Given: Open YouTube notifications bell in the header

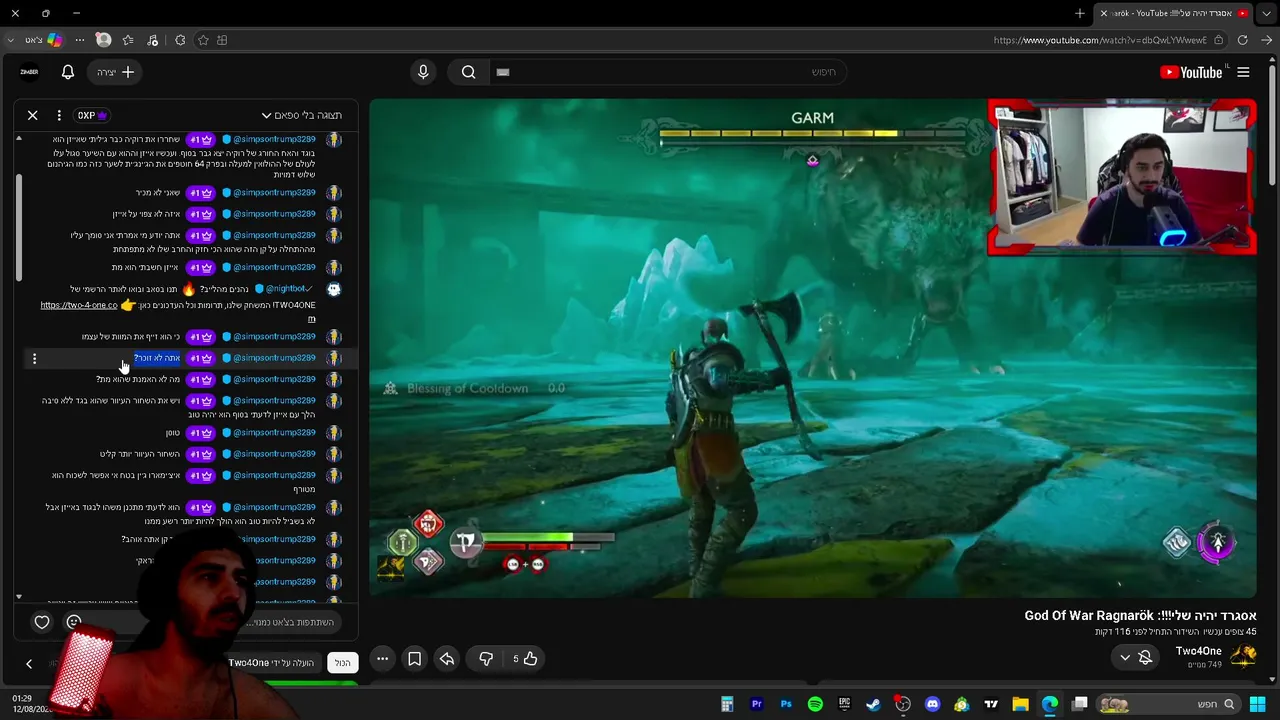Looking at the screenshot, I should [x=68, y=72].
